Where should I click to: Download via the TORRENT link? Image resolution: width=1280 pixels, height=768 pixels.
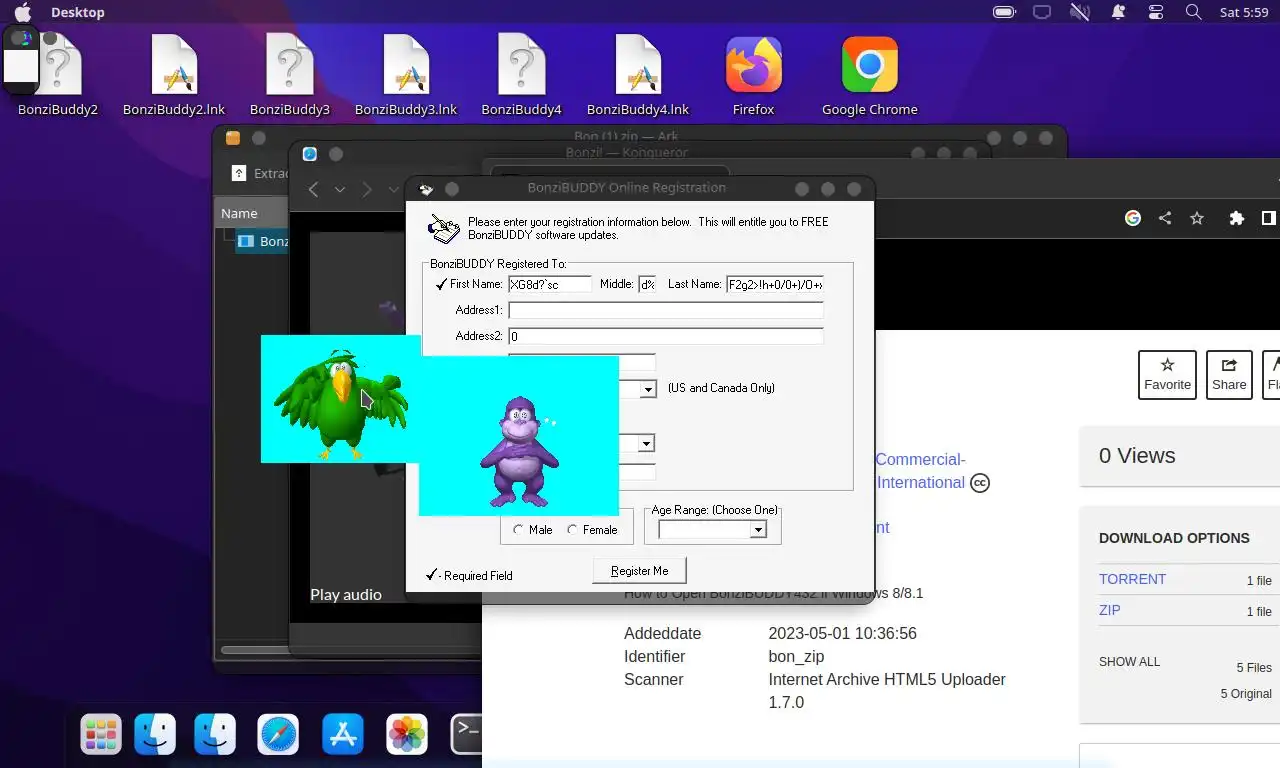click(x=1132, y=579)
